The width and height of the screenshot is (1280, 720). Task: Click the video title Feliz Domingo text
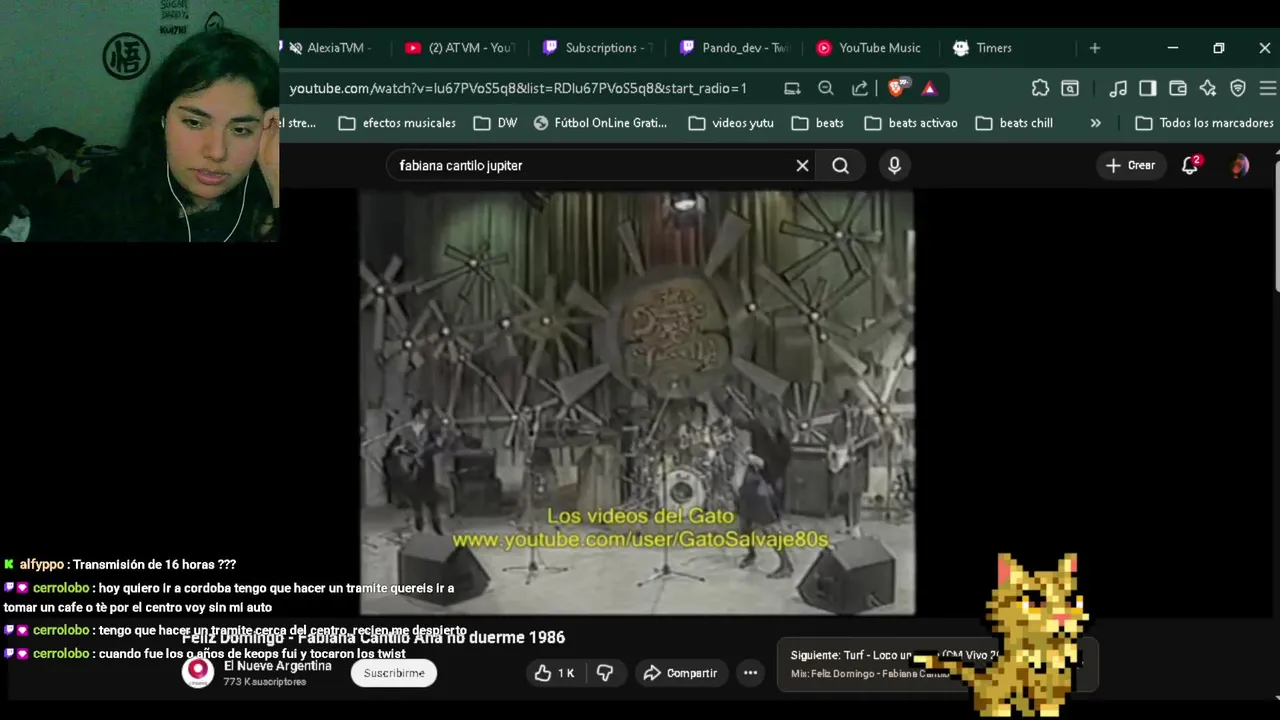373,637
